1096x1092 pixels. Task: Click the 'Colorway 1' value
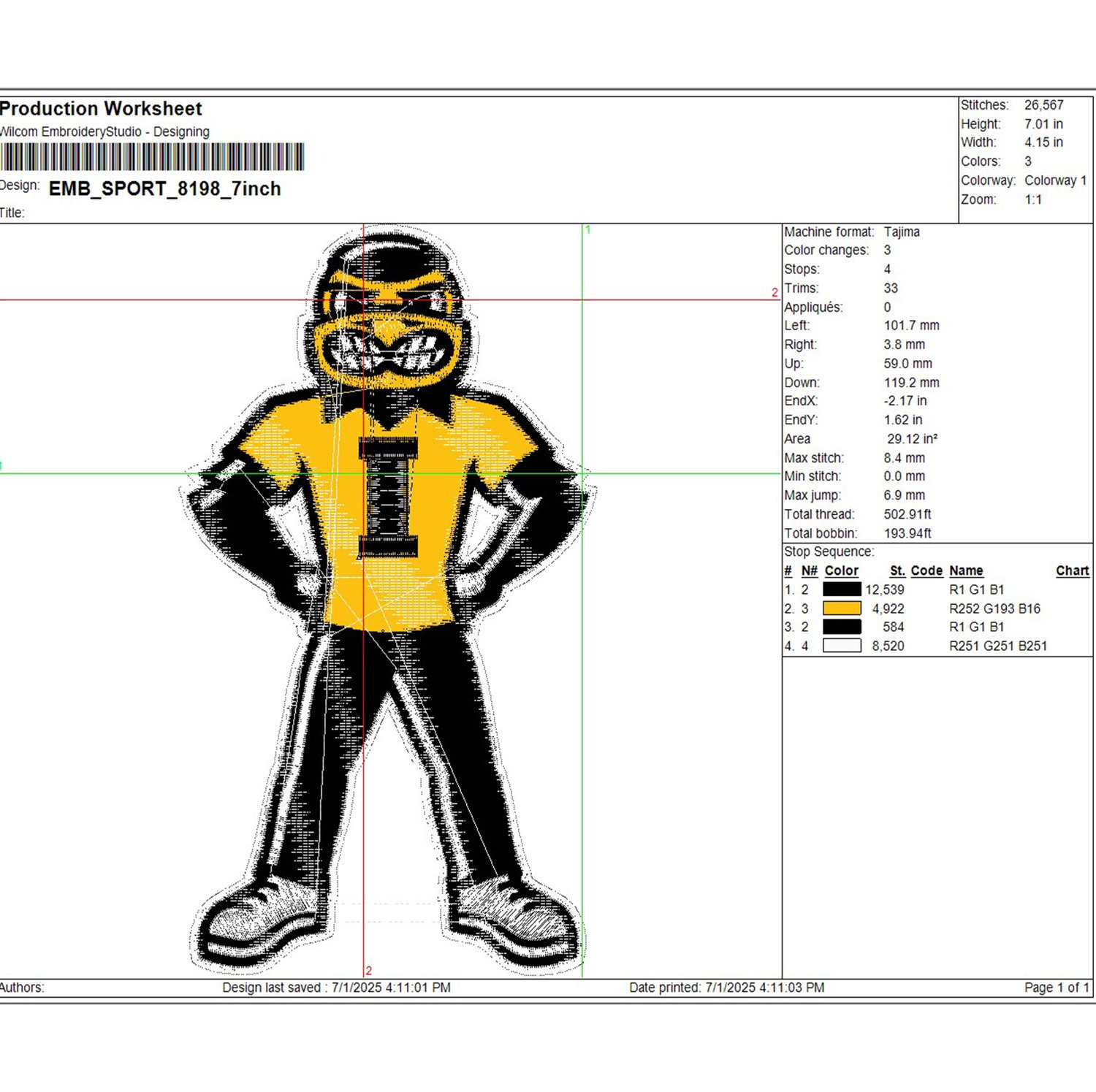point(1056,180)
